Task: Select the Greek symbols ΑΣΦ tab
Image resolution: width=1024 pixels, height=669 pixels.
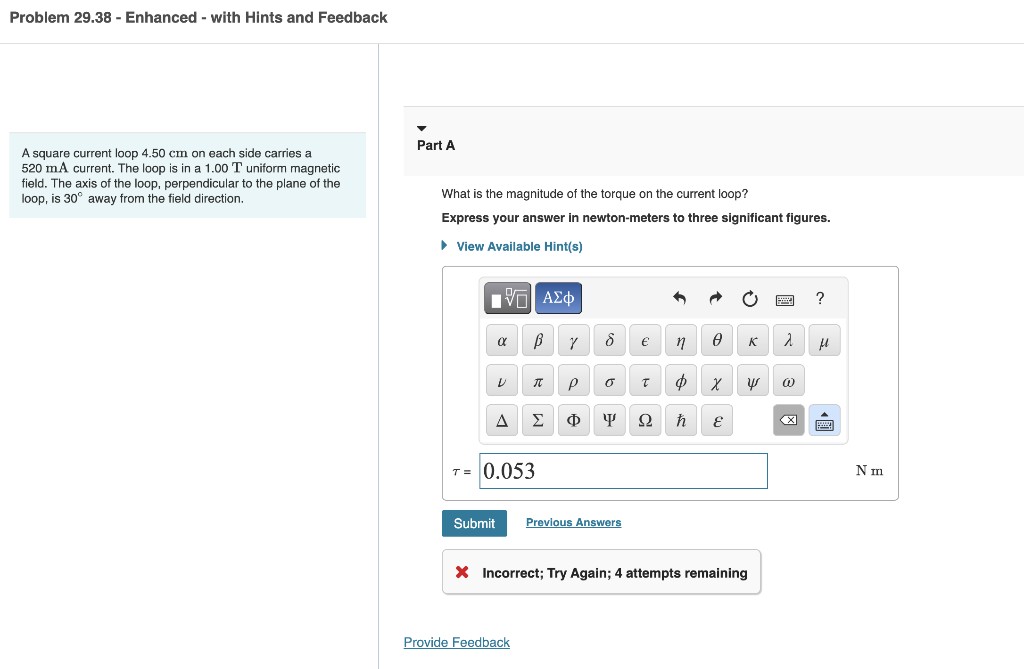Action: tap(558, 298)
